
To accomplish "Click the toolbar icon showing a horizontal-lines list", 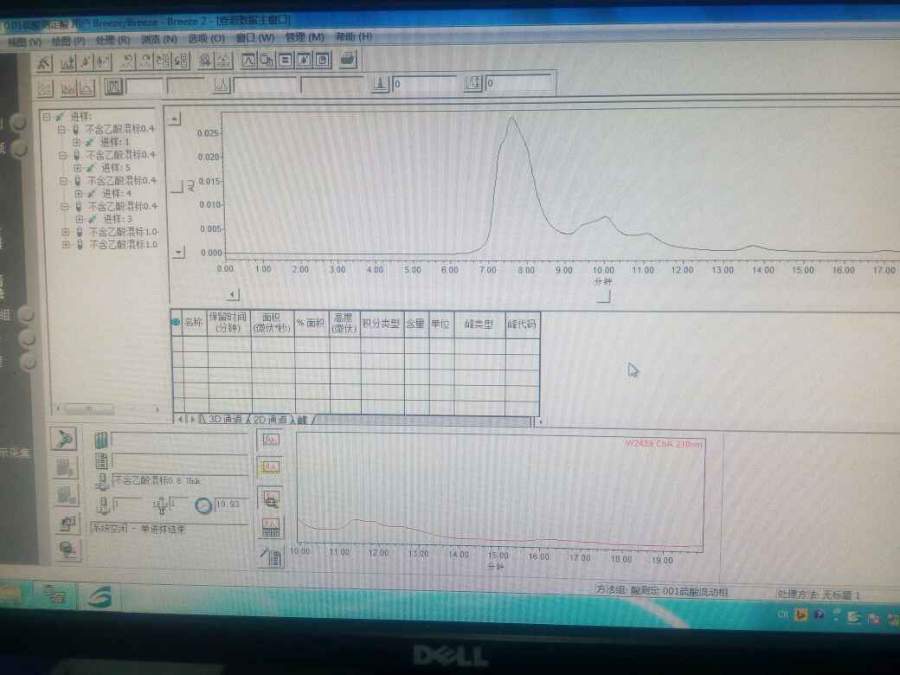I will (285, 60).
